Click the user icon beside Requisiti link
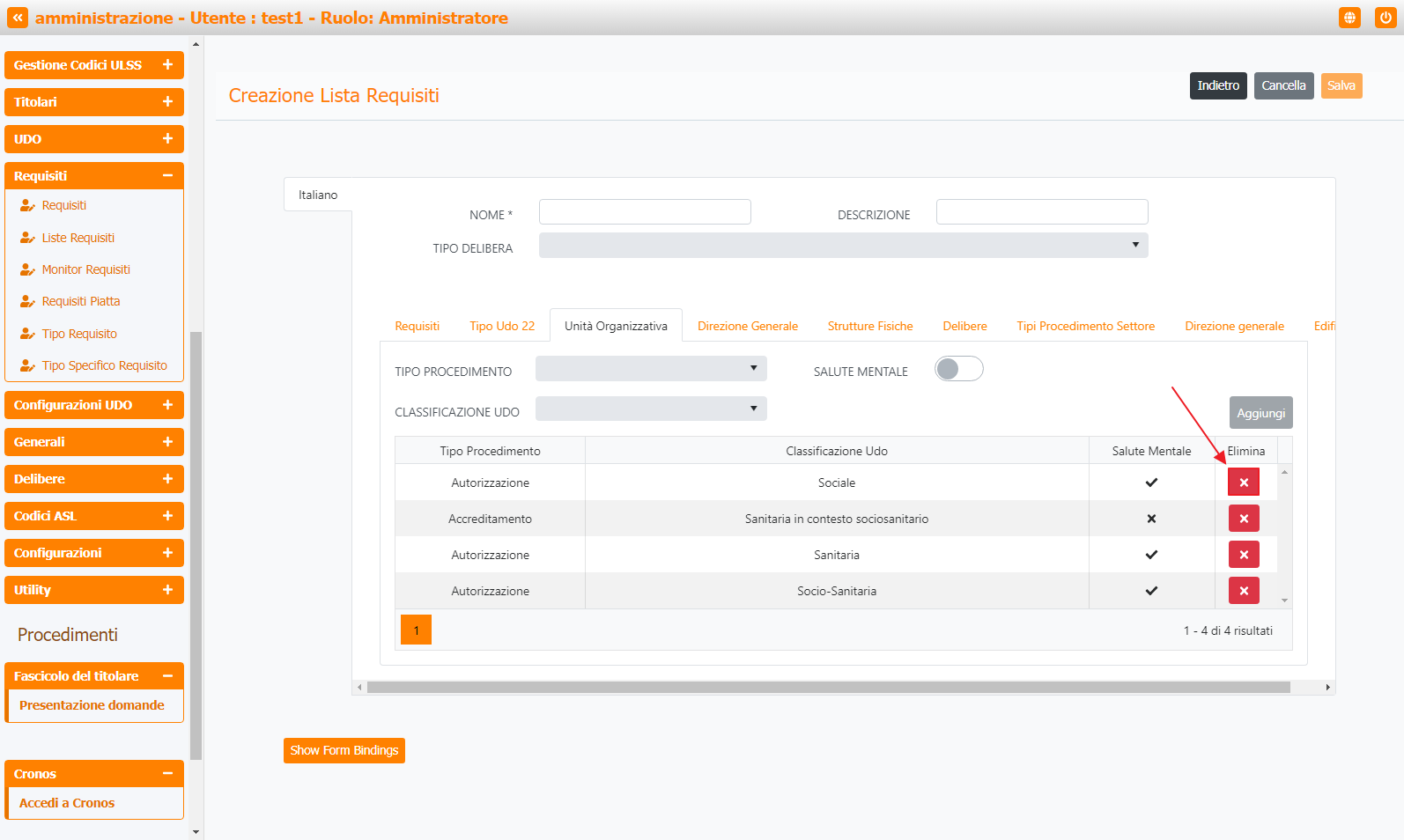This screenshot has width=1404, height=840. (x=27, y=205)
